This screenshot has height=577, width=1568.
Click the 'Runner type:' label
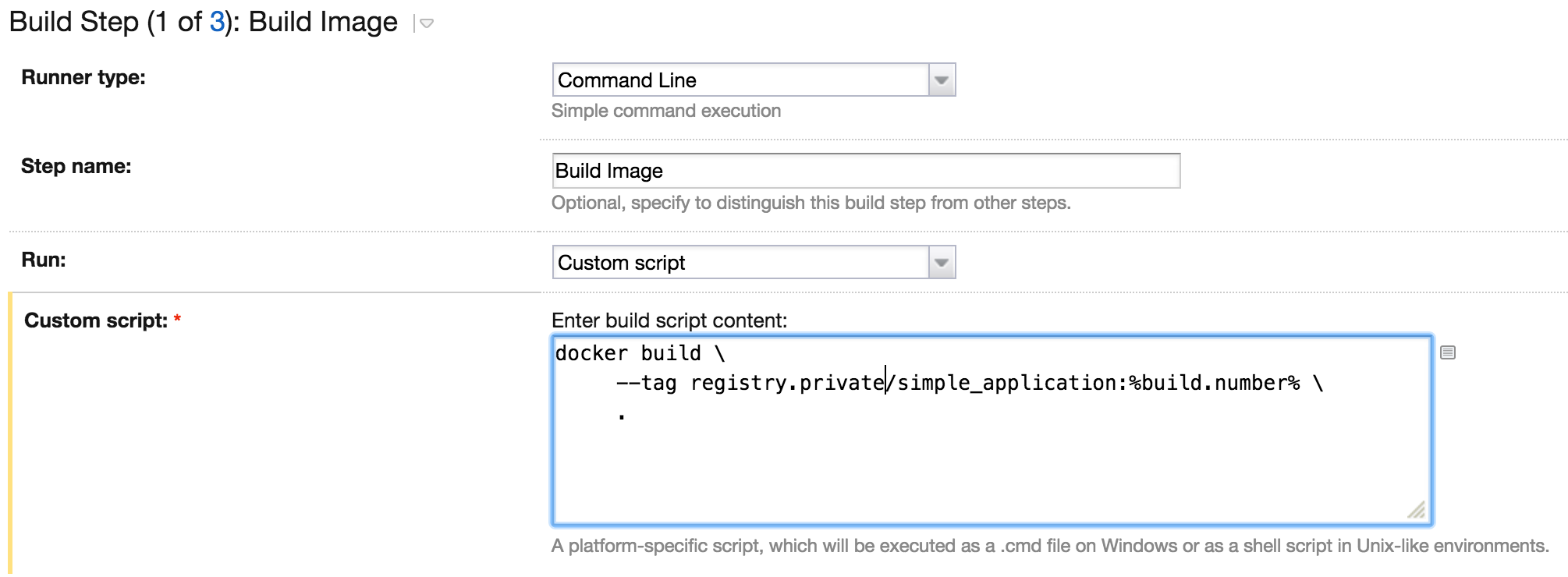click(x=83, y=77)
